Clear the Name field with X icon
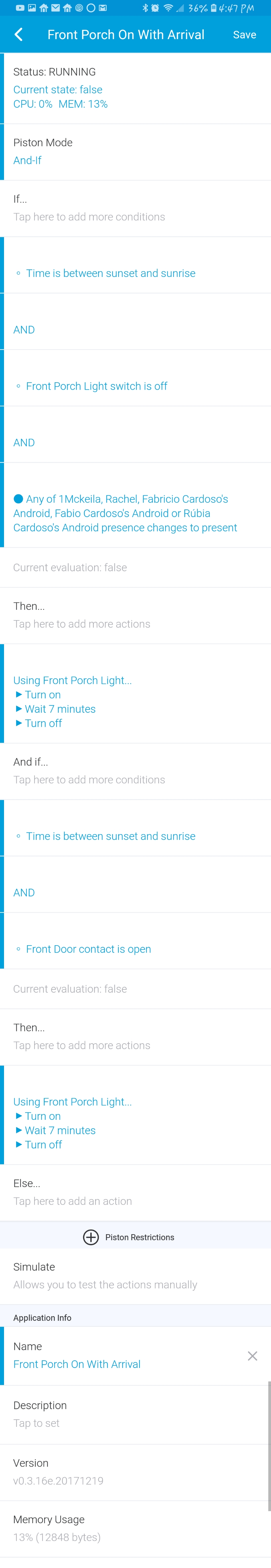Screen dimensions: 271x1568 coord(252,1356)
